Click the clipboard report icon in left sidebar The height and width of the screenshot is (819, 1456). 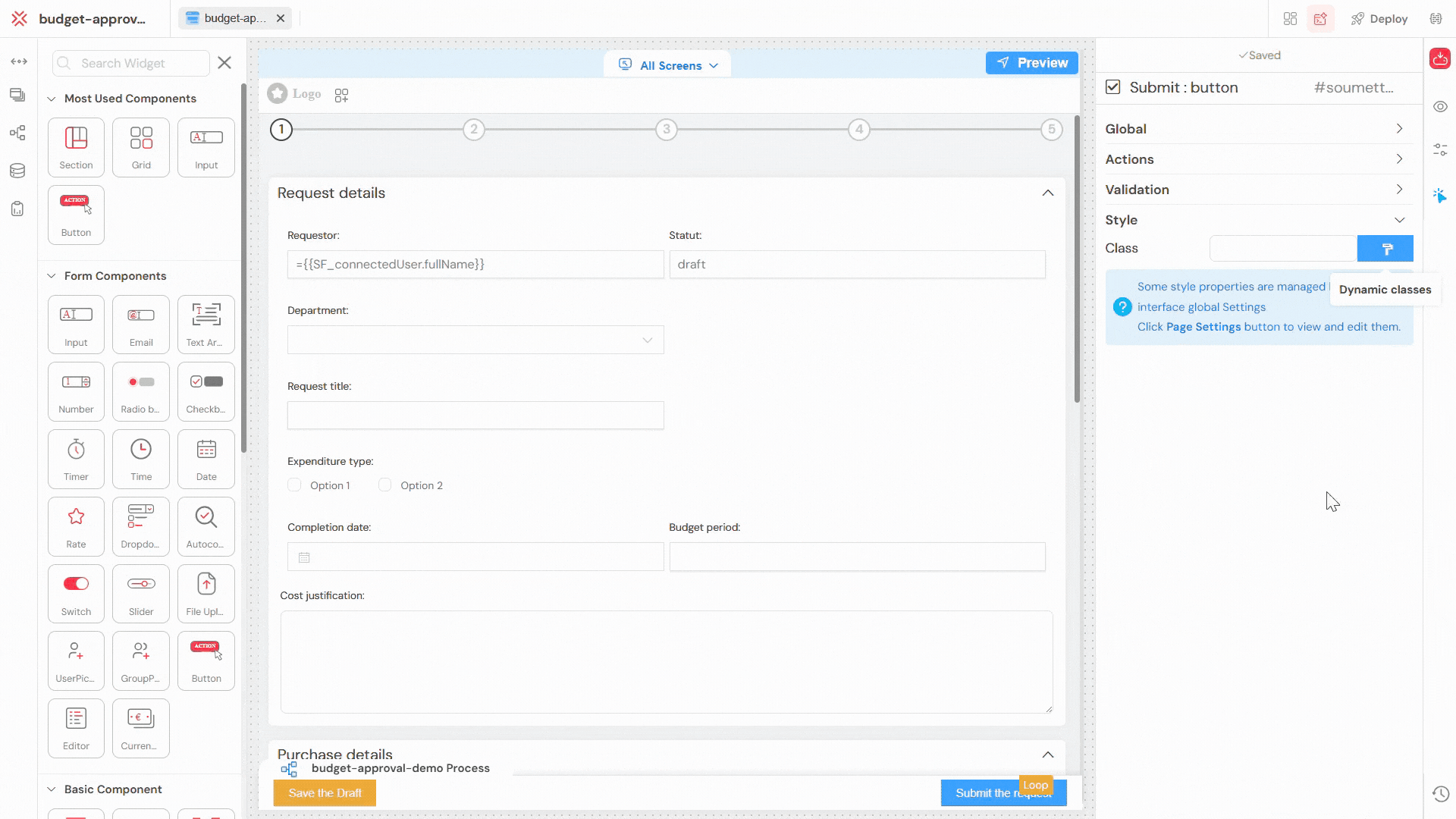click(17, 209)
